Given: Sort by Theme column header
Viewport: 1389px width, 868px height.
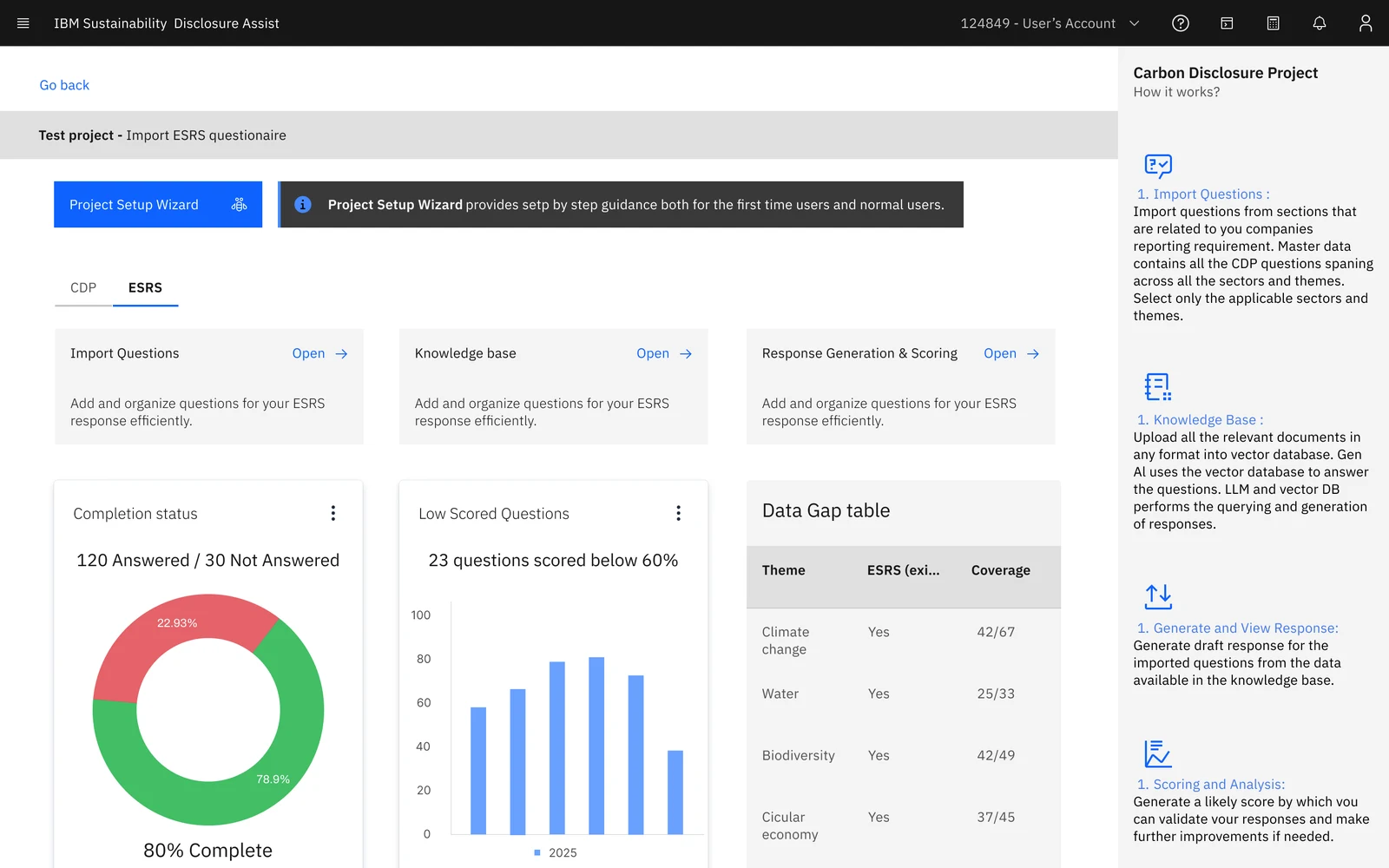Looking at the screenshot, I should coord(784,570).
